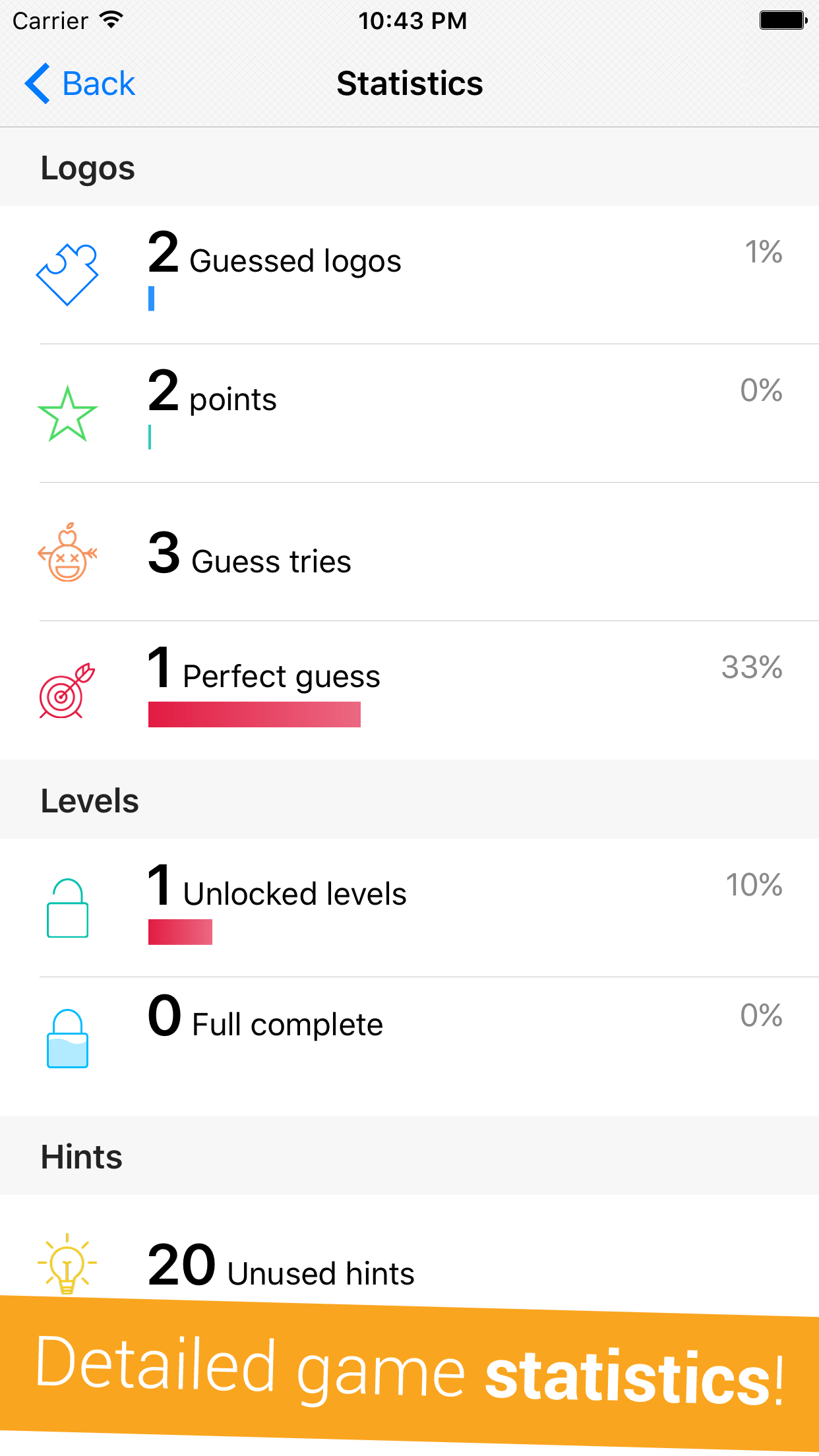
Task: Tap the Statistics title in navigation bar
Action: (409, 84)
